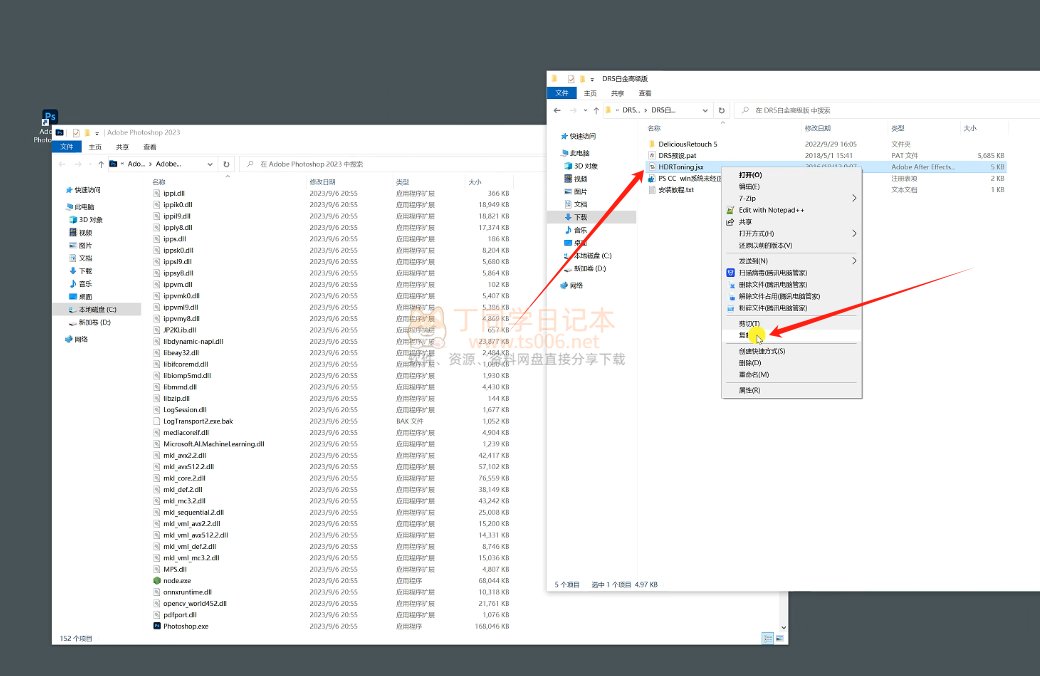
Task: Select the Photoshop.exe file icon
Action: pyautogui.click(x=157, y=626)
